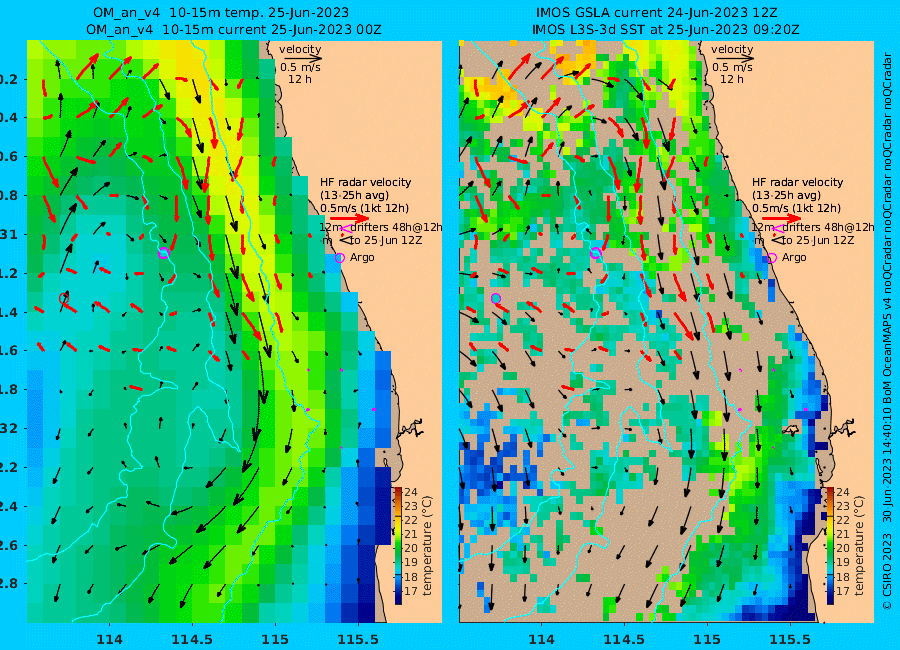
Task: Click the Argo legend circle in IMOS panel
Action: tap(772, 258)
